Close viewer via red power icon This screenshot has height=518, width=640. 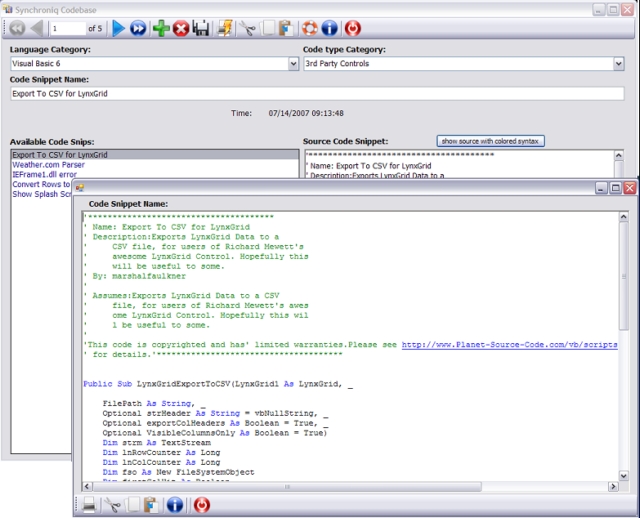202,505
